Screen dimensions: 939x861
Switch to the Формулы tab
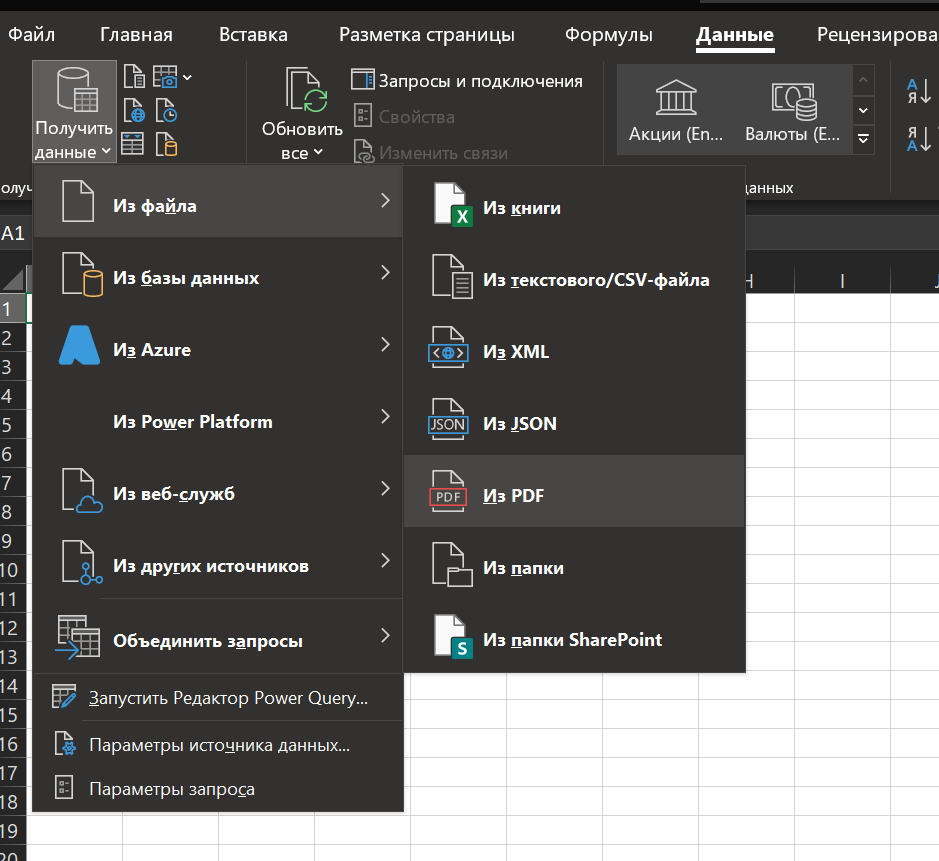tap(608, 35)
